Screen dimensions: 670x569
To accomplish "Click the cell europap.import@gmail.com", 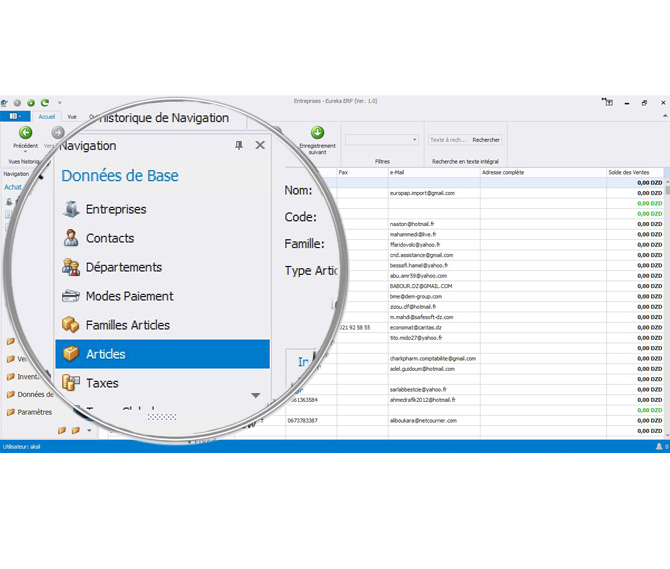I will point(434,193).
